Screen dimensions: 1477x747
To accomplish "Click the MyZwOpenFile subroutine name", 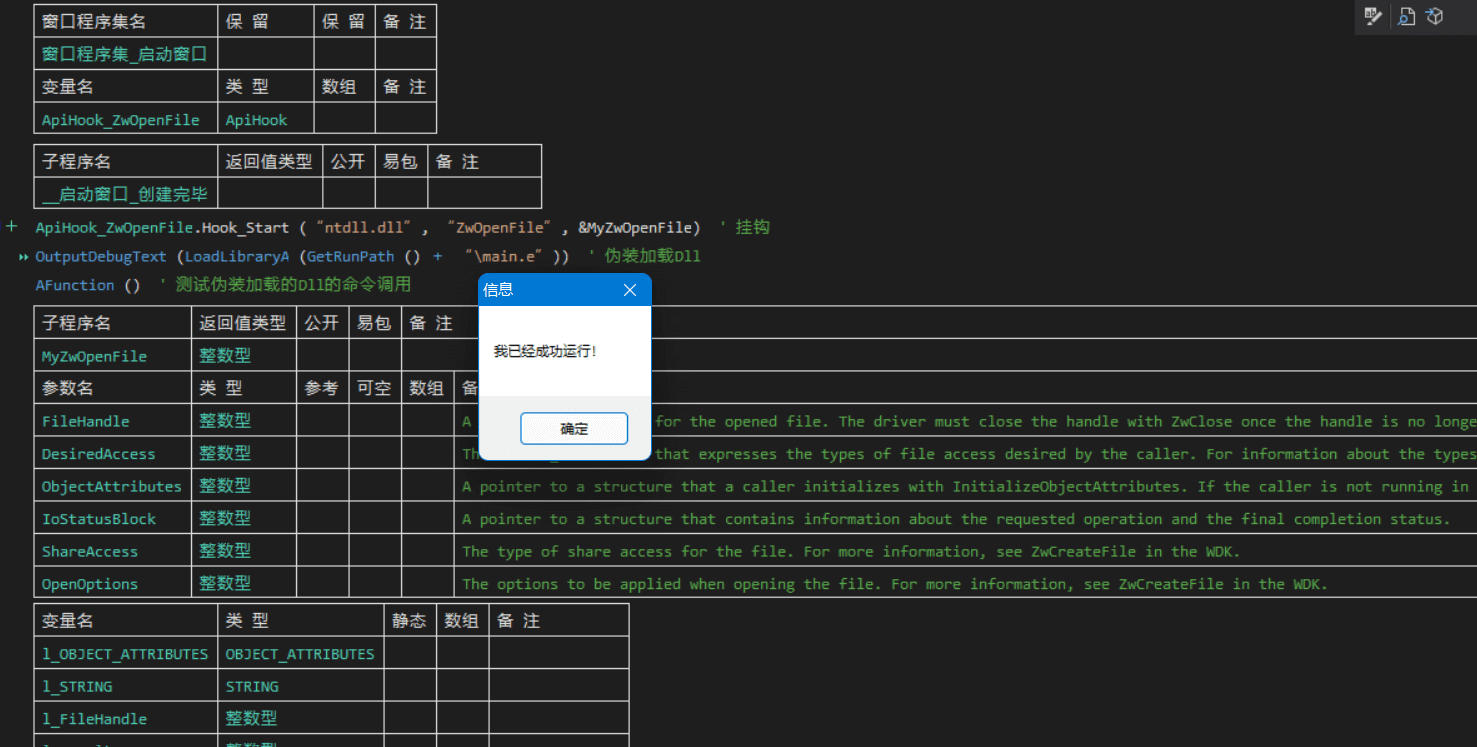I will coord(94,356).
